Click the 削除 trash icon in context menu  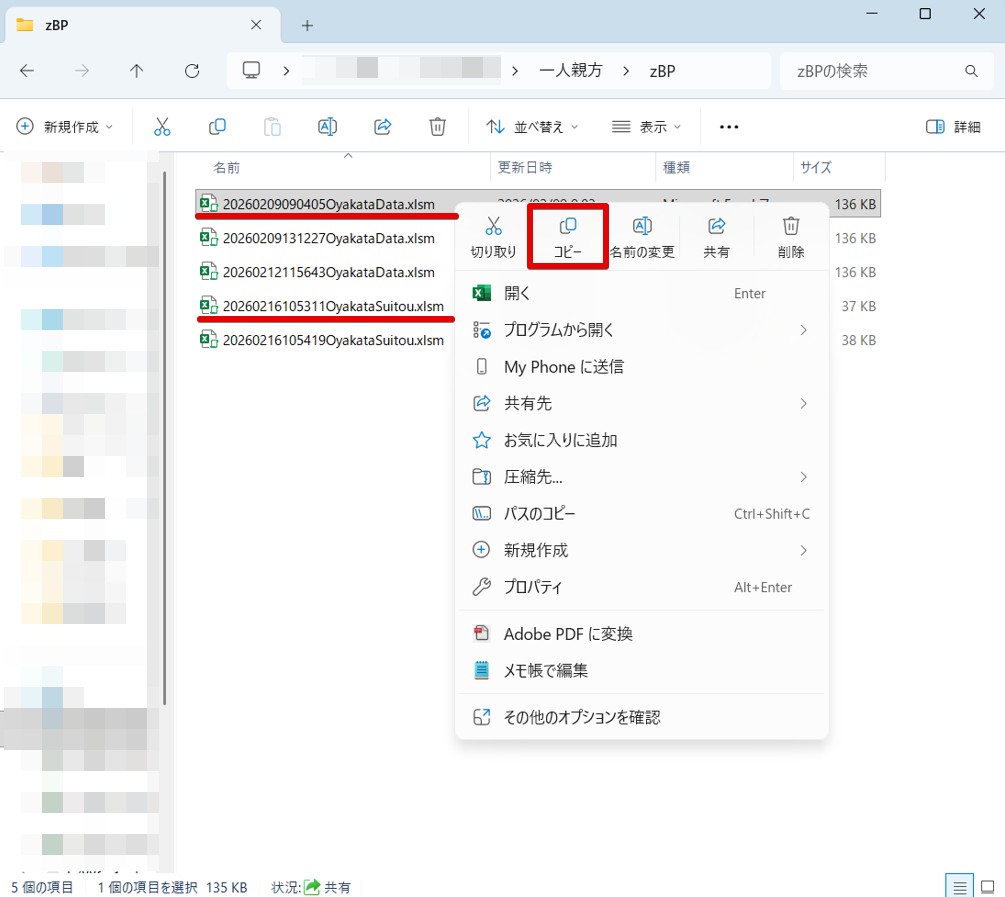(x=791, y=227)
